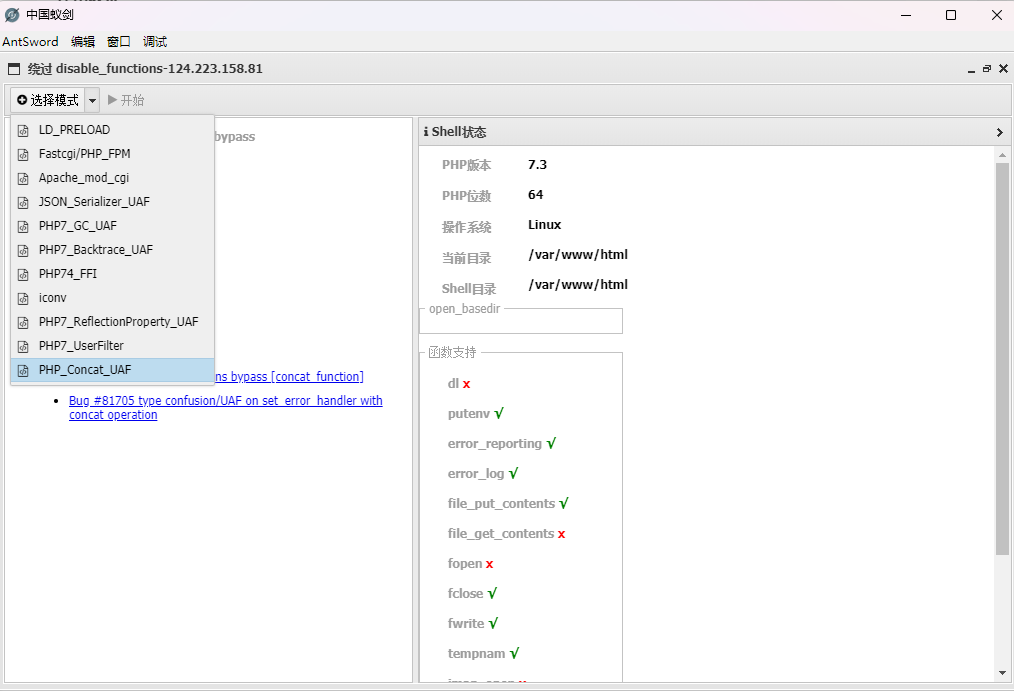1014x691 pixels.
Task: Click the vertical scrollbar in Shell状态 panel
Action: (1002, 360)
